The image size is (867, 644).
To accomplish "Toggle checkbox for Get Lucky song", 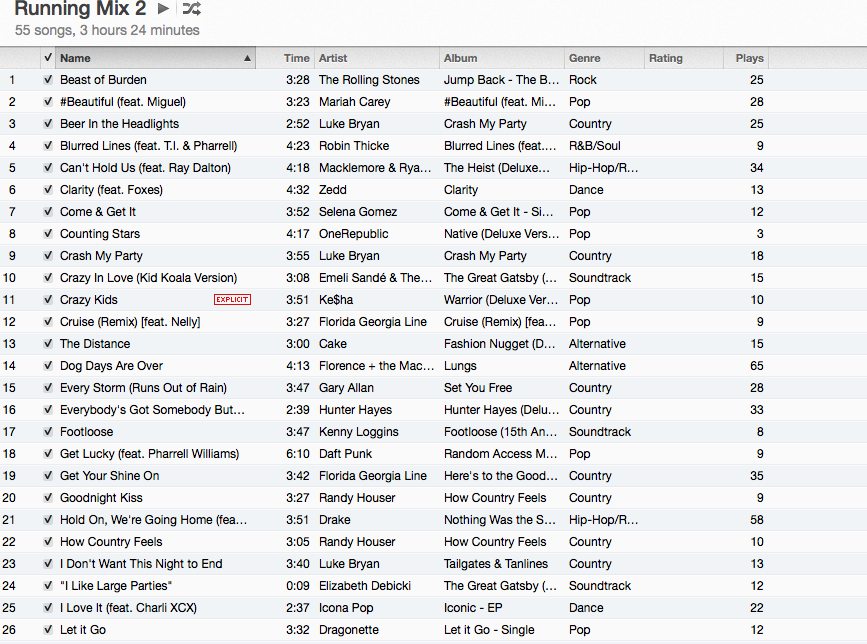I will click(48, 454).
